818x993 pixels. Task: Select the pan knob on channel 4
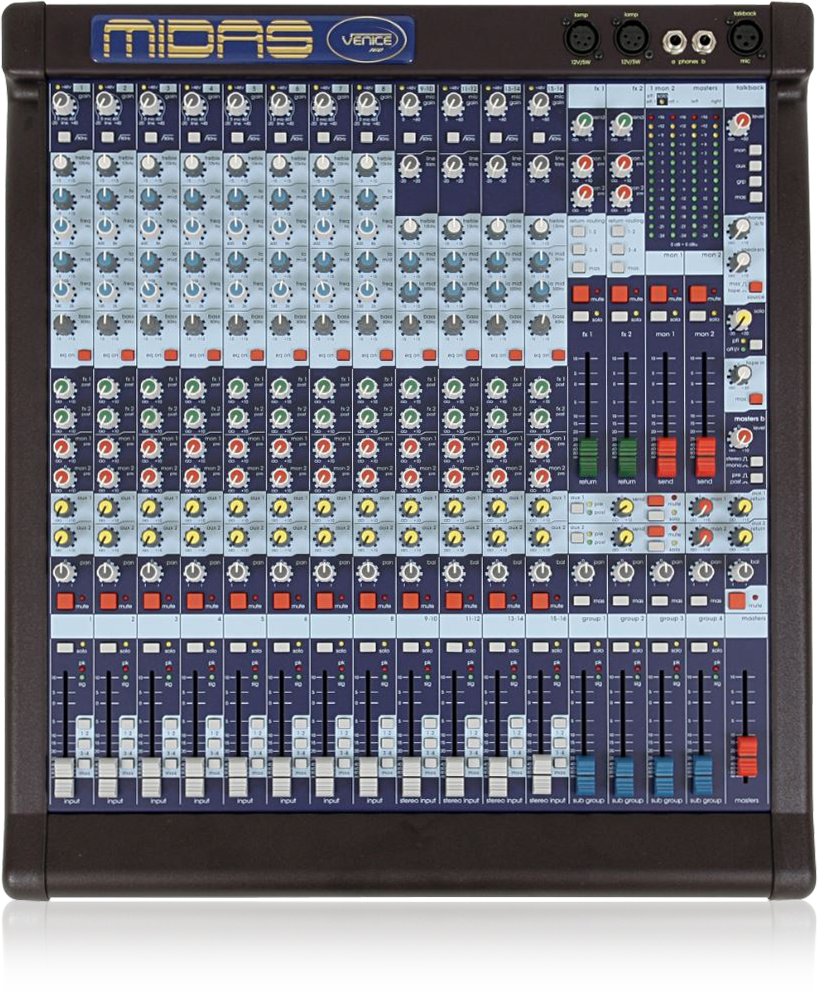193,571
